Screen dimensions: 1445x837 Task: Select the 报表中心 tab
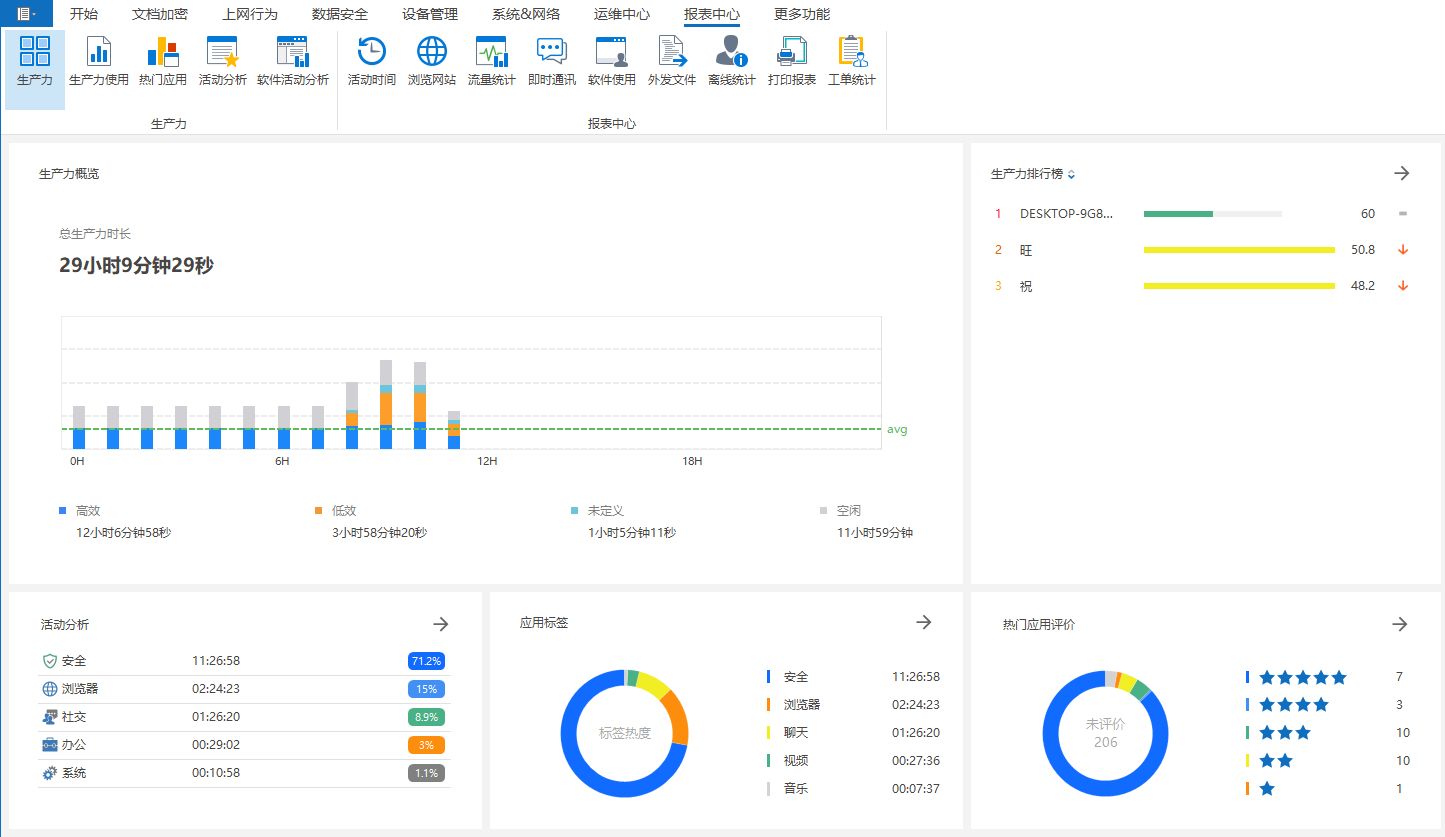(x=712, y=14)
